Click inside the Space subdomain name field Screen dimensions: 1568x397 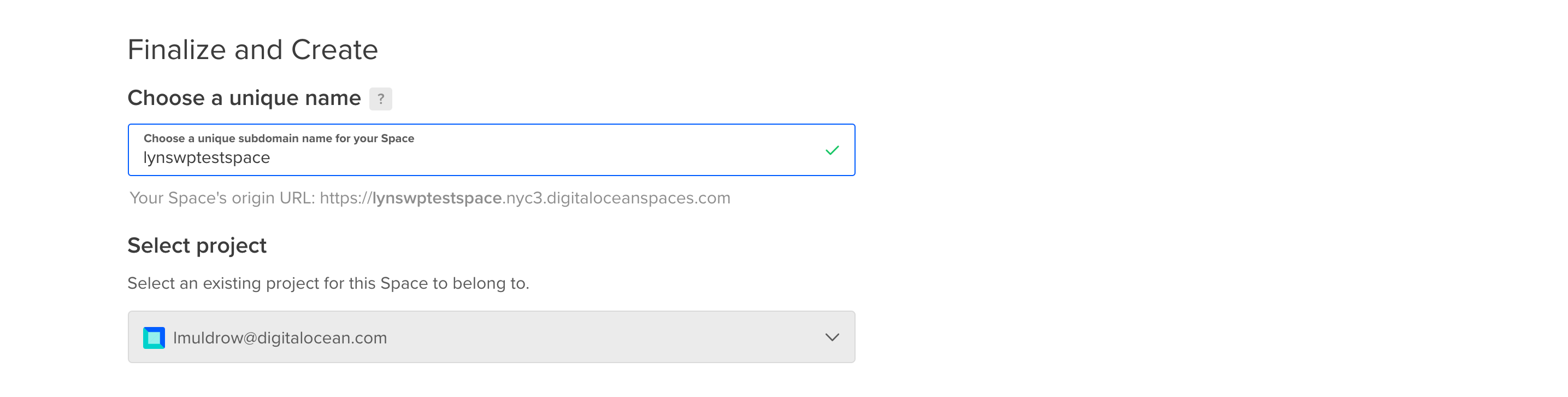click(491, 150)
